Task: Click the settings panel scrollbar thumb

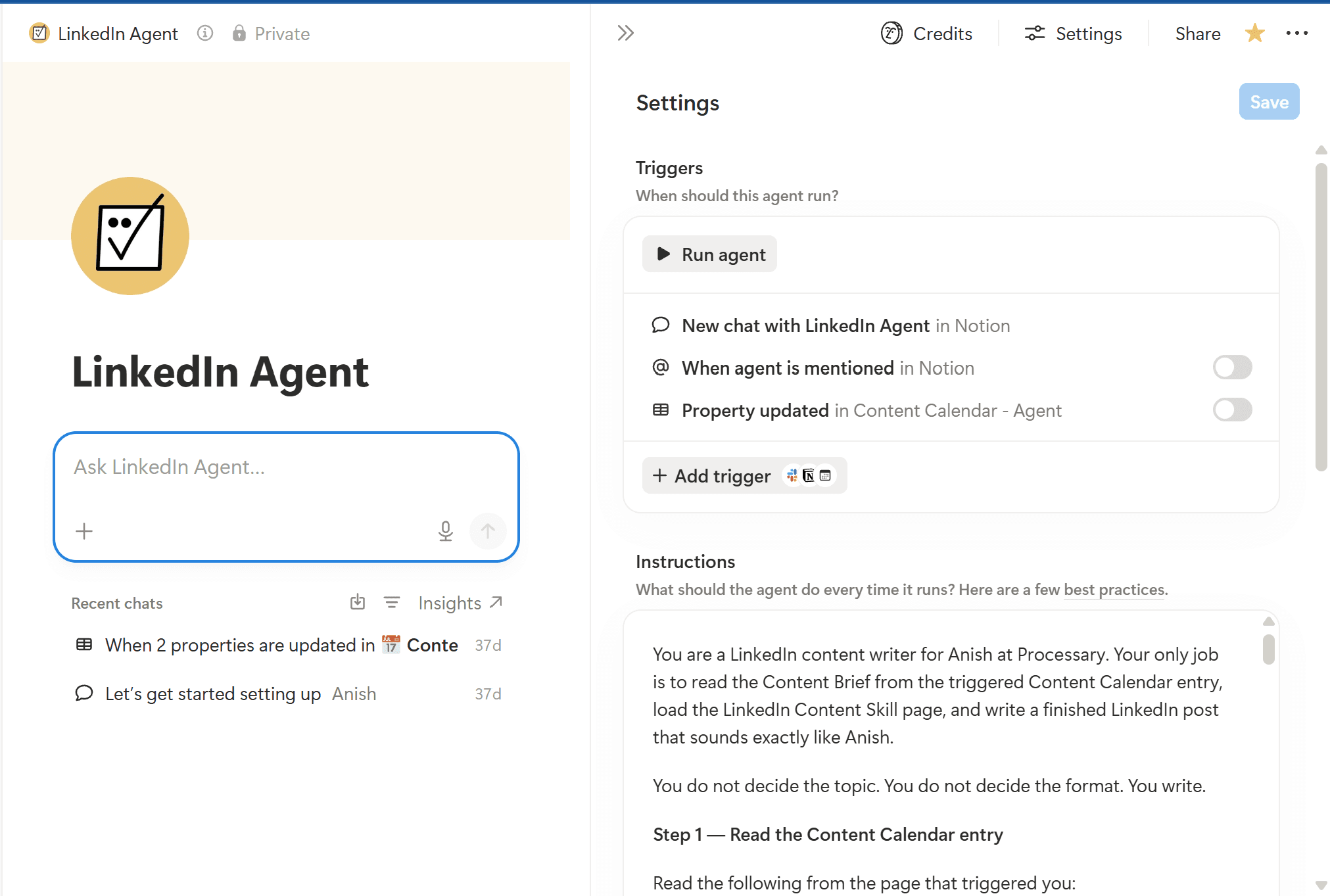Action: point(1321,317)
